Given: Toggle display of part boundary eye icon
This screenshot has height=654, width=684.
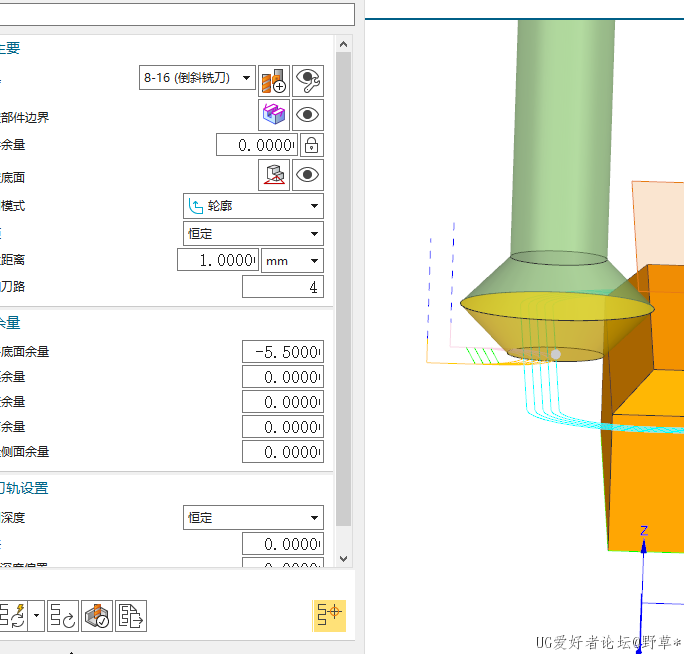Looking at the screenshot, I should (x=308, y=115).
